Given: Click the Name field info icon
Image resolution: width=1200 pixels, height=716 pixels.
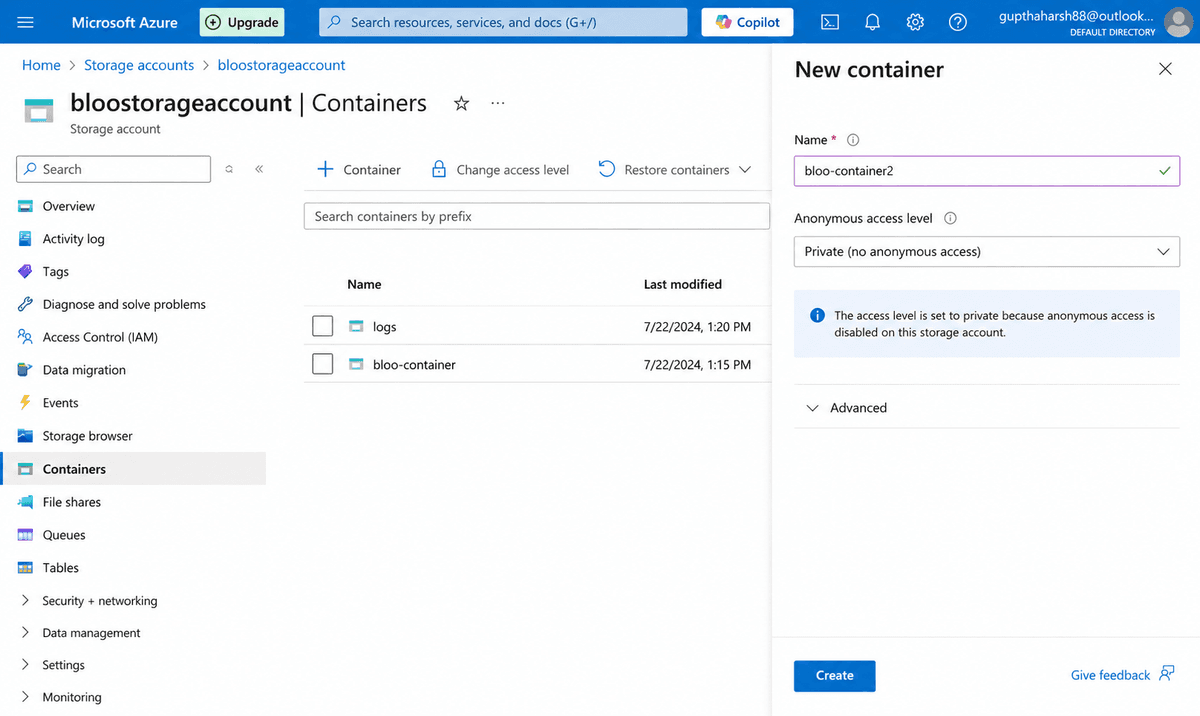Looking at the screenshot, I should pos(853,140).
